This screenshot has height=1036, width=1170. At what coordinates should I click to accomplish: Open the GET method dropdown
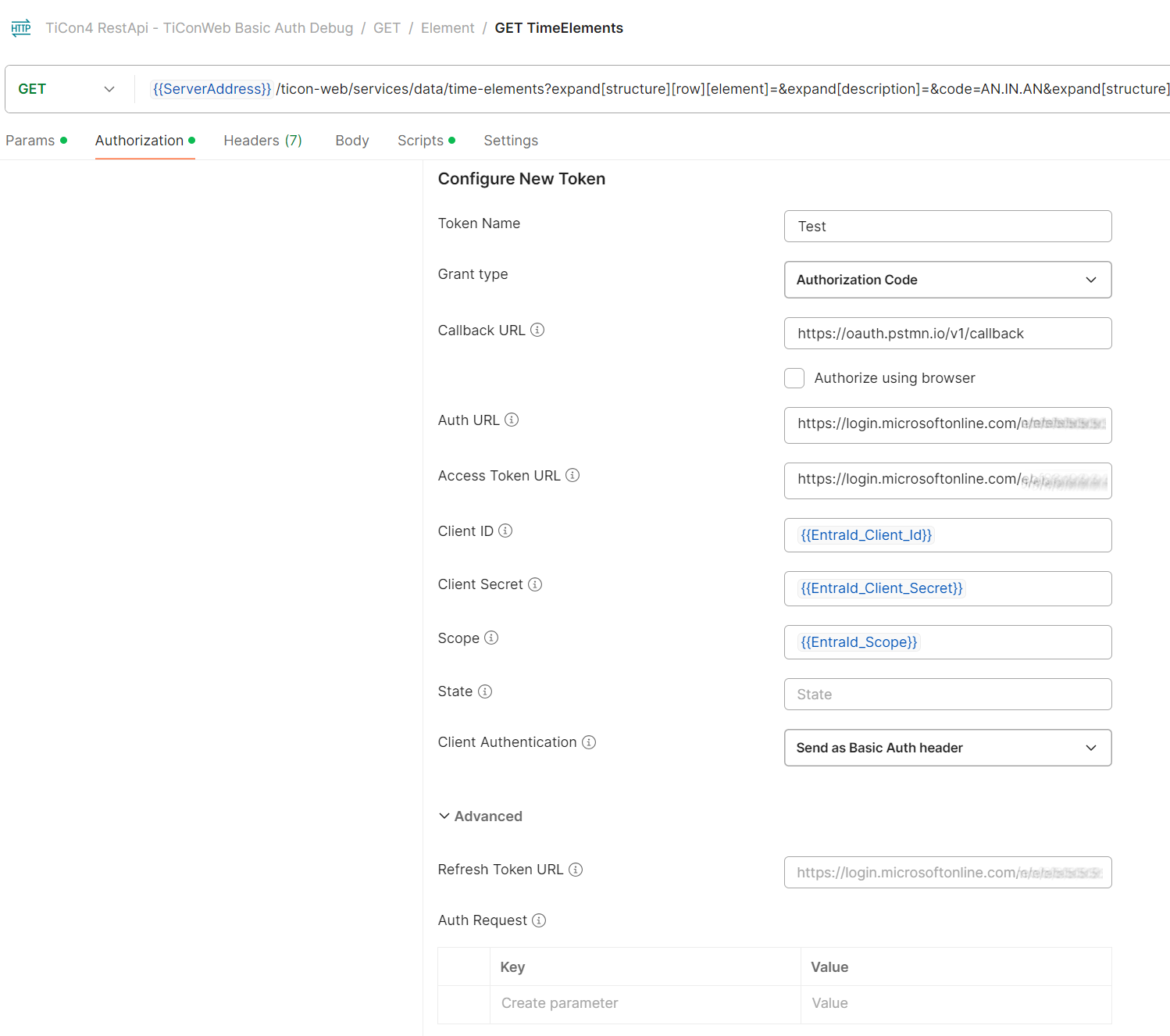click(x=66, y=89)
